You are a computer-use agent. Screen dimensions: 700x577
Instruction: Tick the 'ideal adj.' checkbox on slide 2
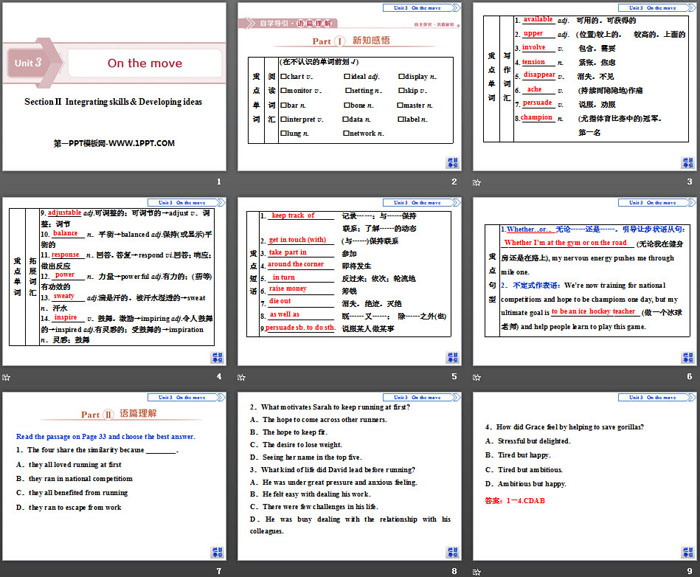[345, 76]
